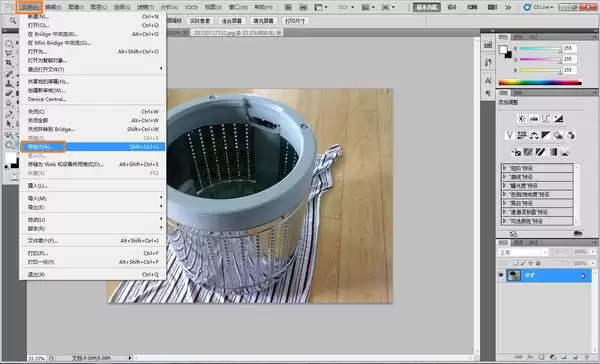Click the Black & White adjustment icon
This screenshot has width=600, height=364.
click(546, 135)
